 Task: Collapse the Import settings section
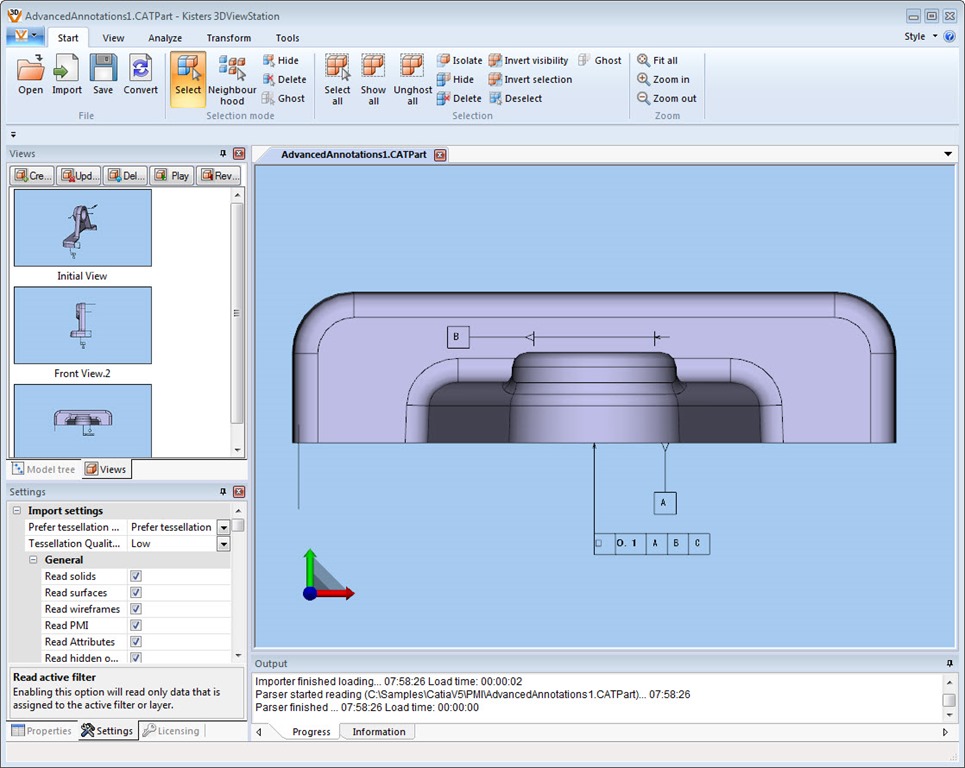(17, 511)
